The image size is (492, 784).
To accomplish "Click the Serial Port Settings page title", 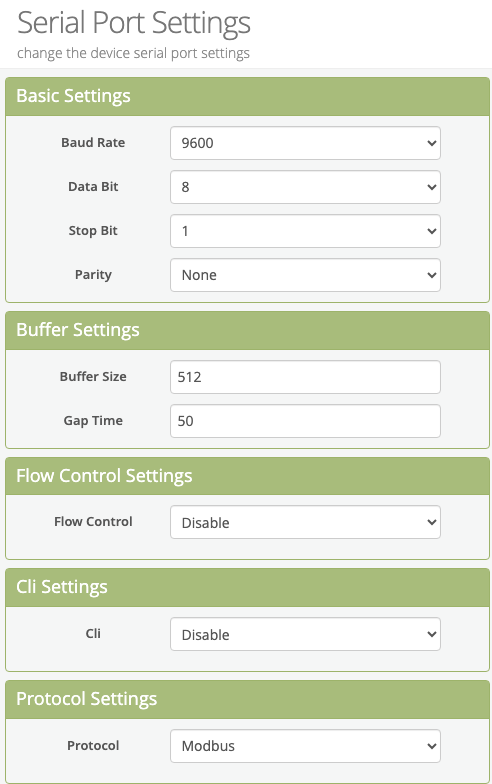I will (x=134, y=24).
